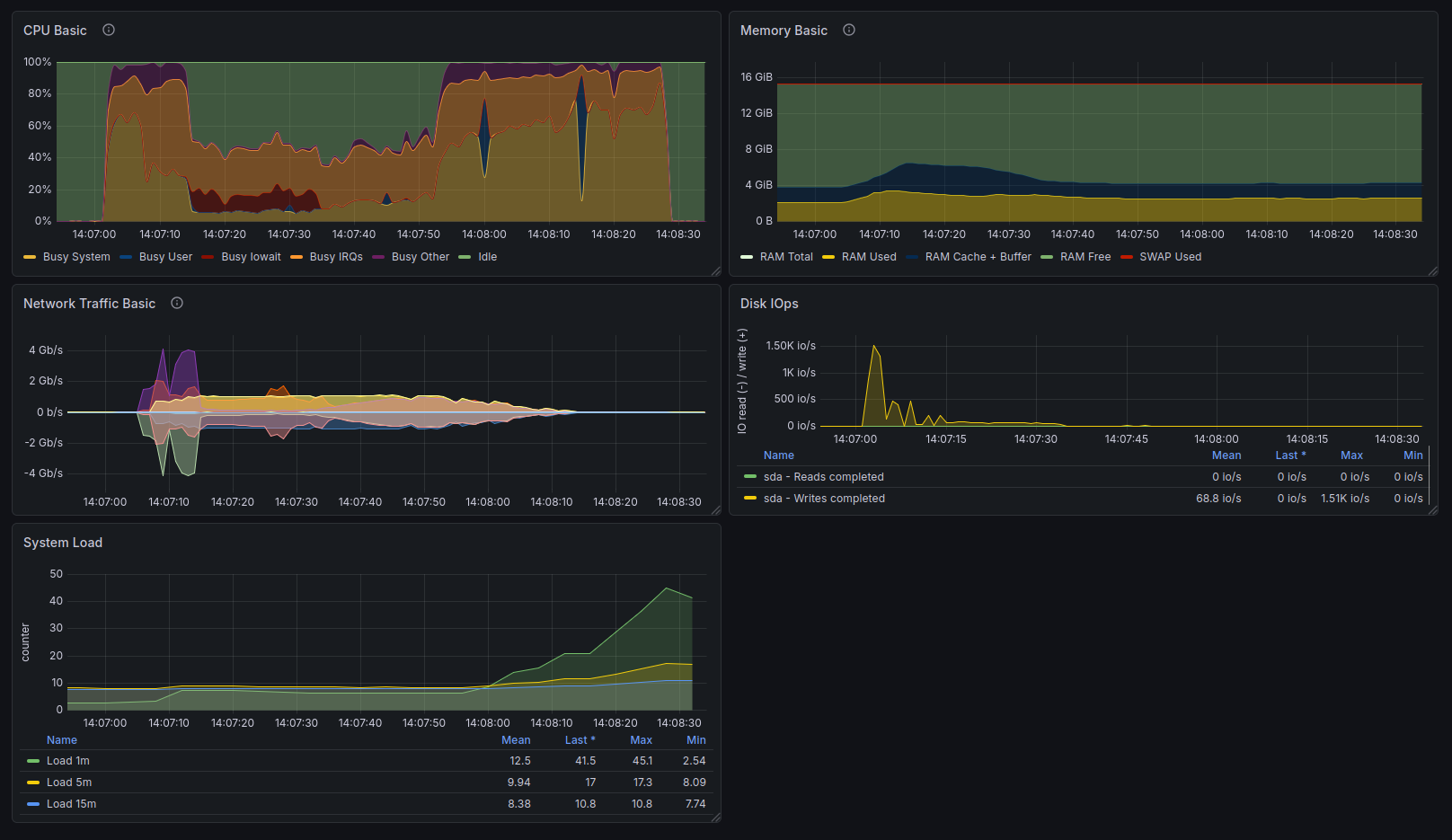Screen dimensions: 1452x840
Task: Open System Load panel title menu
Action: pos(63,543)
